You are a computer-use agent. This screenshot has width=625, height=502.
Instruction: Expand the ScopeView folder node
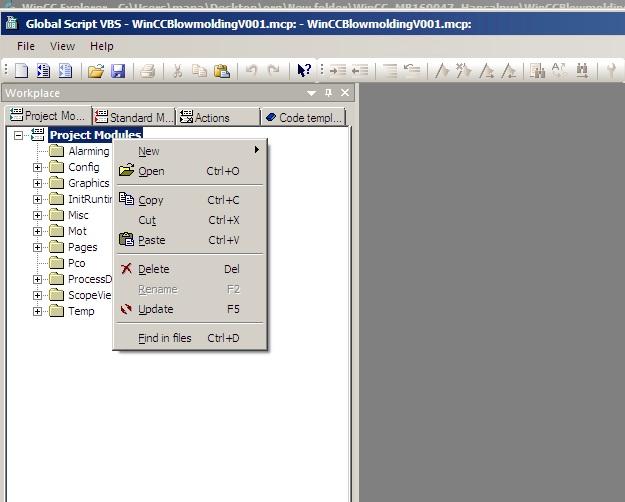37,295
